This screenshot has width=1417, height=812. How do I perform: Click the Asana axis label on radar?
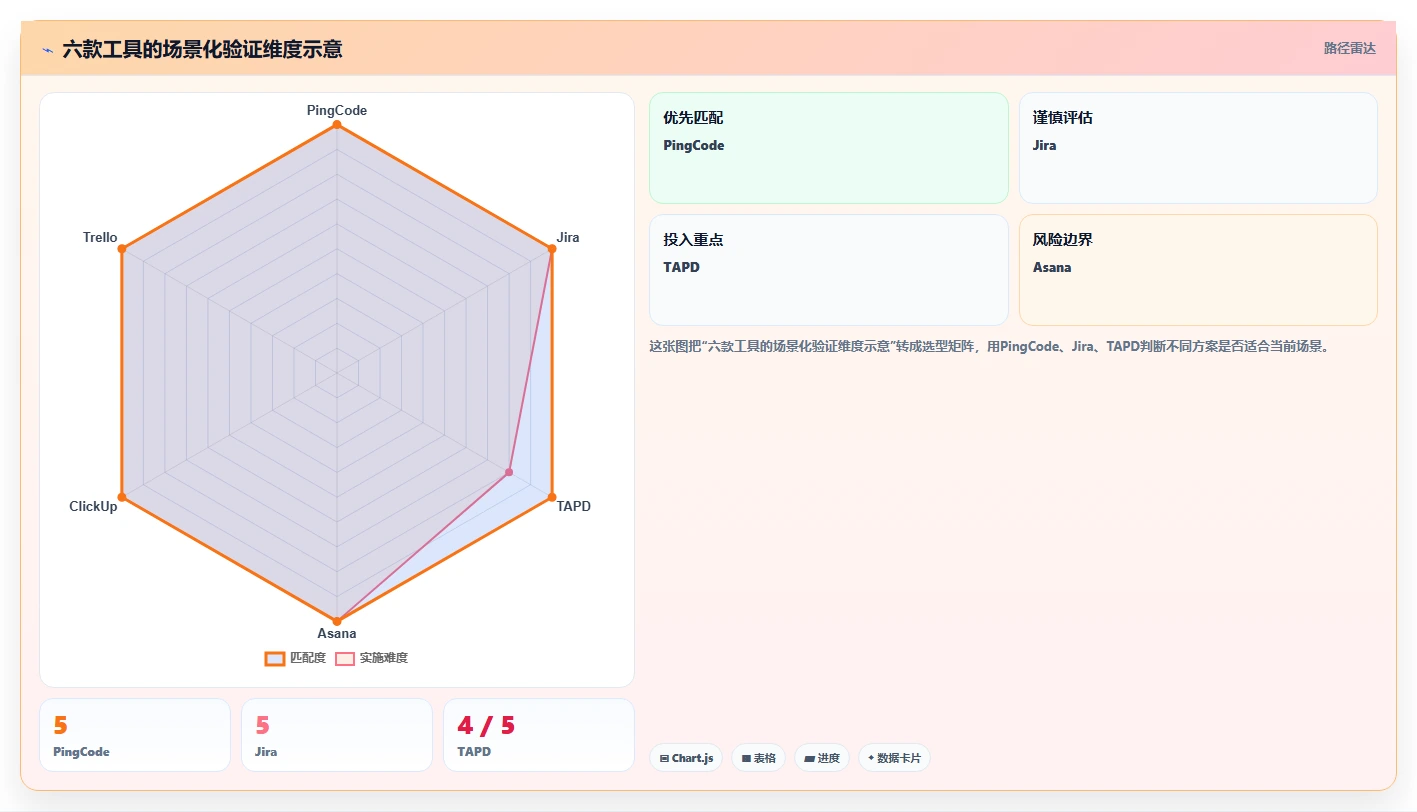[337, 633]
